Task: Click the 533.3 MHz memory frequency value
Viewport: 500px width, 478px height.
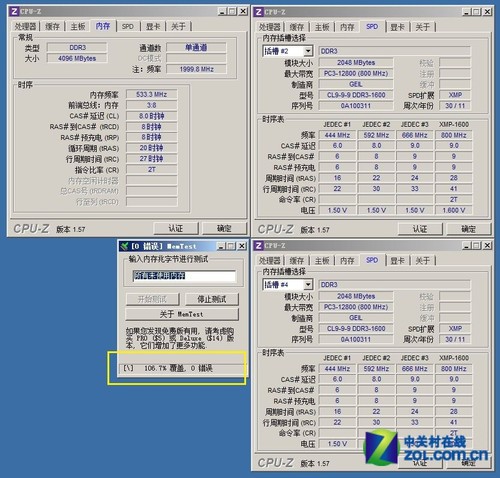Action: (152, 94)
